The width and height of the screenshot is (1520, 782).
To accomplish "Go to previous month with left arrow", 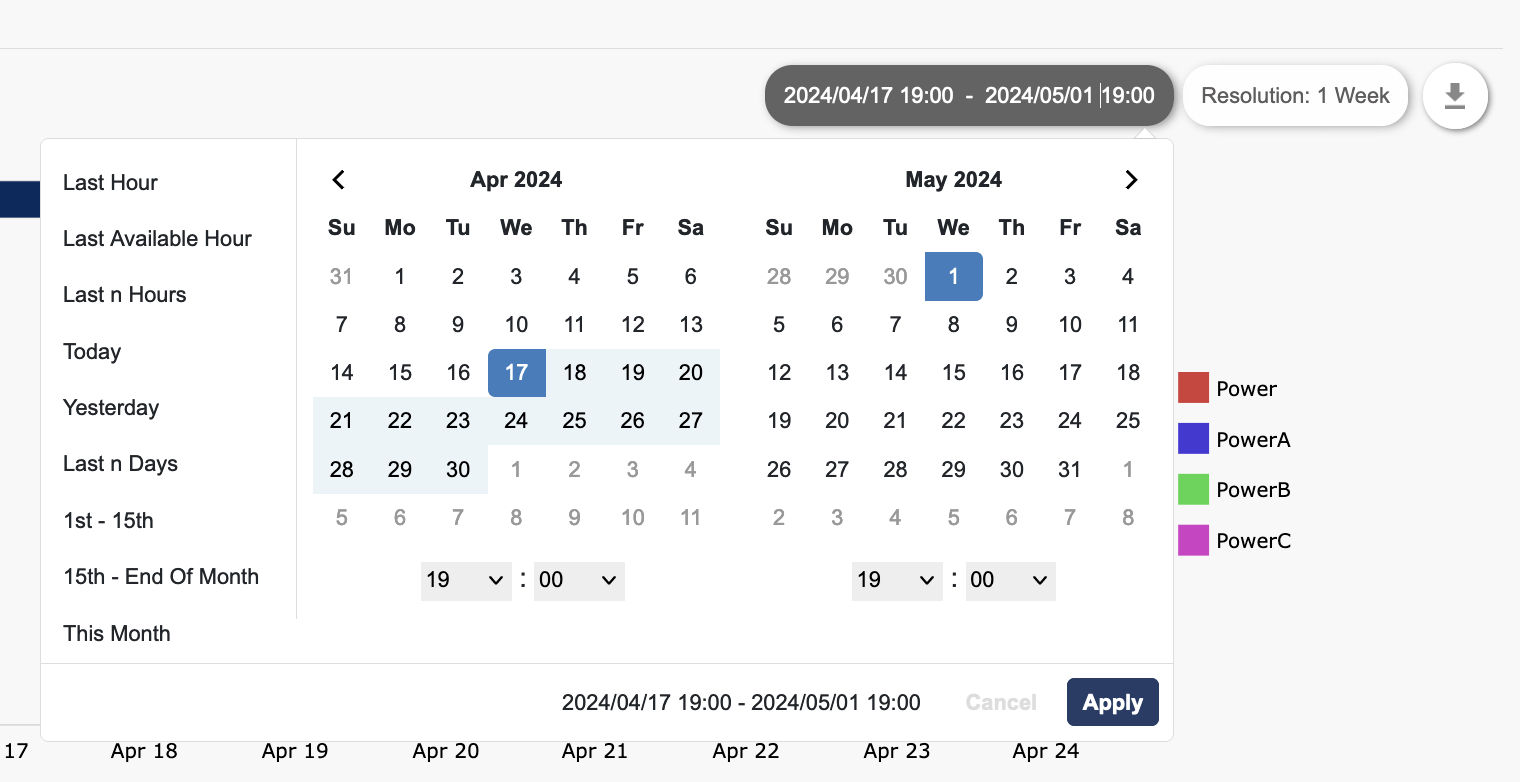I will pos(338,180).
